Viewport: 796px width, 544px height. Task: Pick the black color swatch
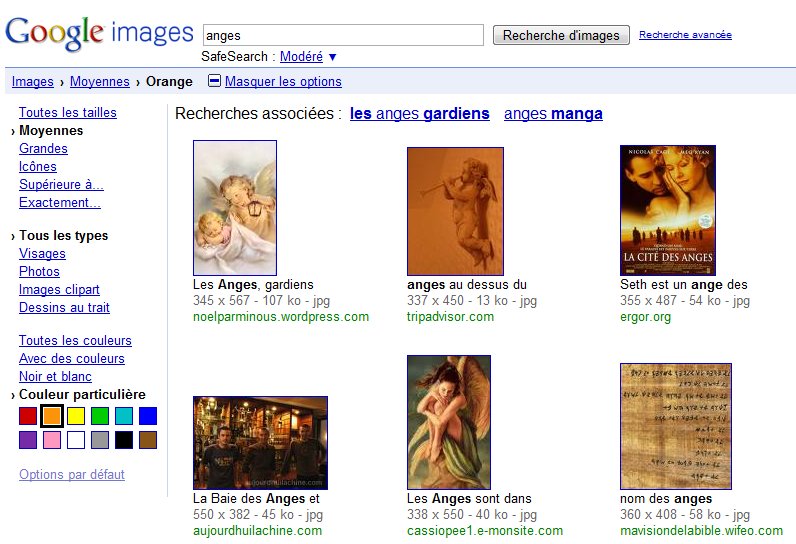[124, 439]
